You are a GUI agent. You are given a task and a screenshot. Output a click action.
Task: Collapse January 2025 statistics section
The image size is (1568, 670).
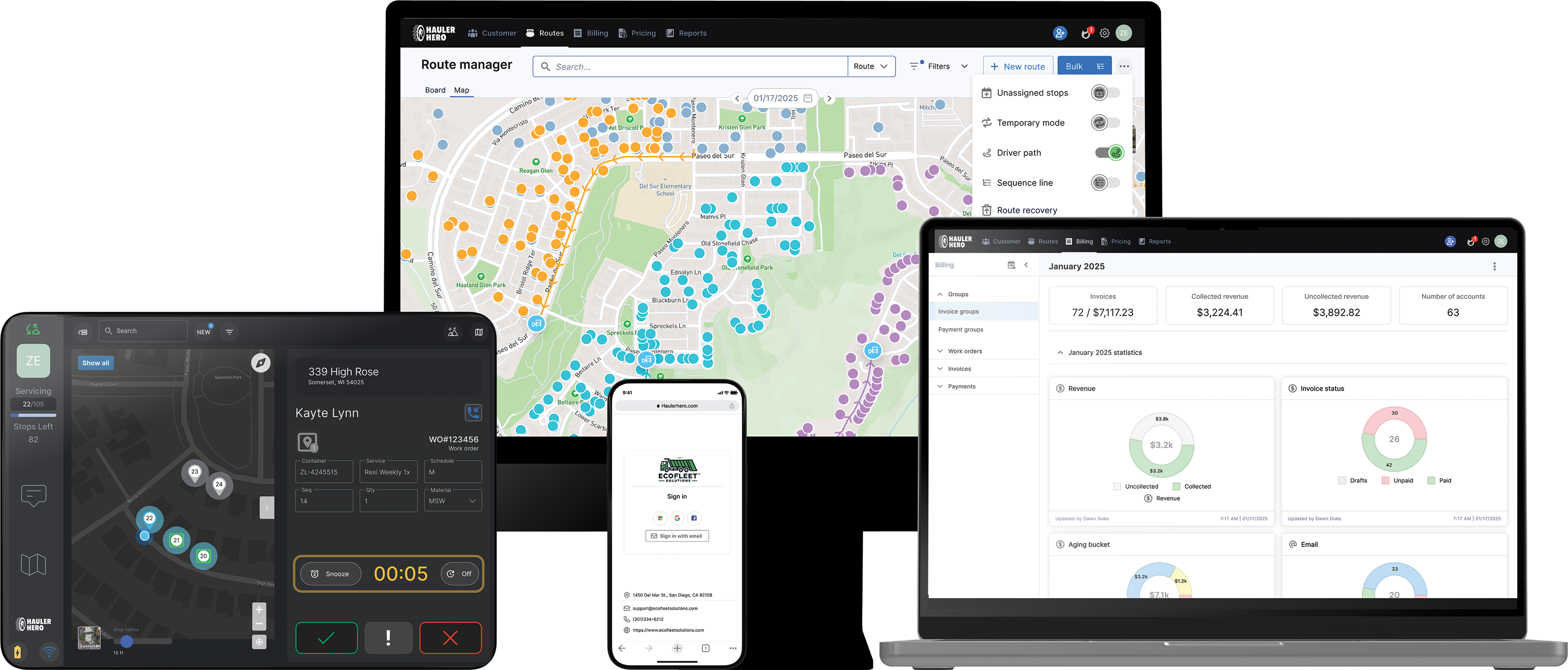tap(1060, 353)
